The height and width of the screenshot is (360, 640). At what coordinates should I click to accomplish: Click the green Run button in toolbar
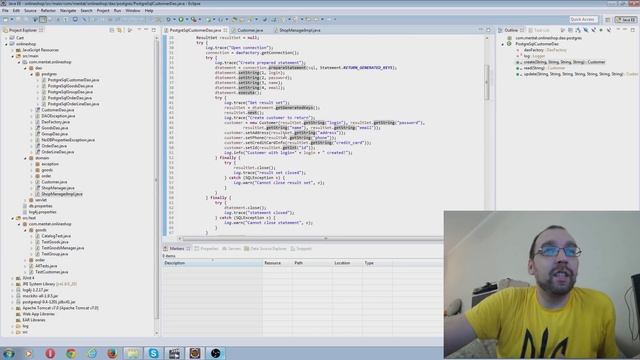point(181,19)
